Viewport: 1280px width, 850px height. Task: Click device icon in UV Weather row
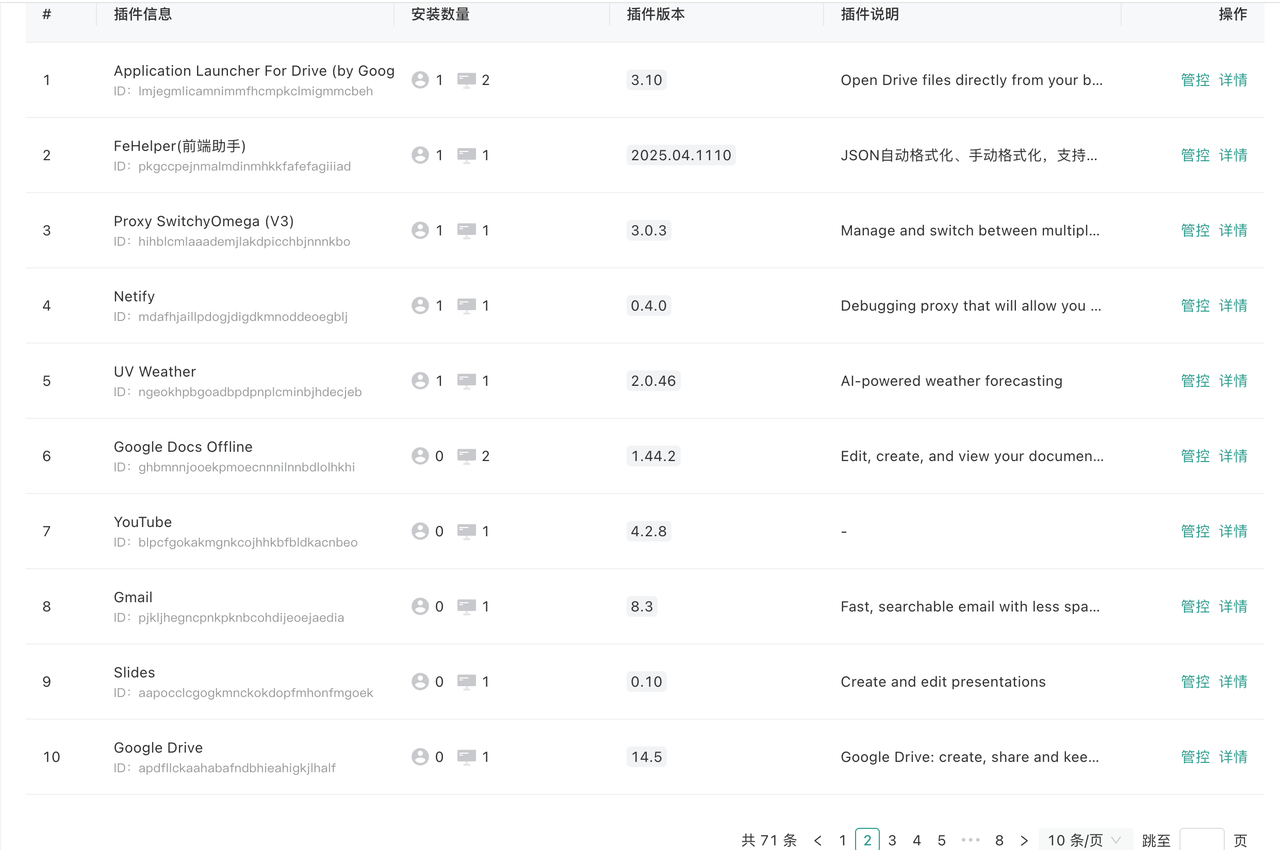coord(466,381)
